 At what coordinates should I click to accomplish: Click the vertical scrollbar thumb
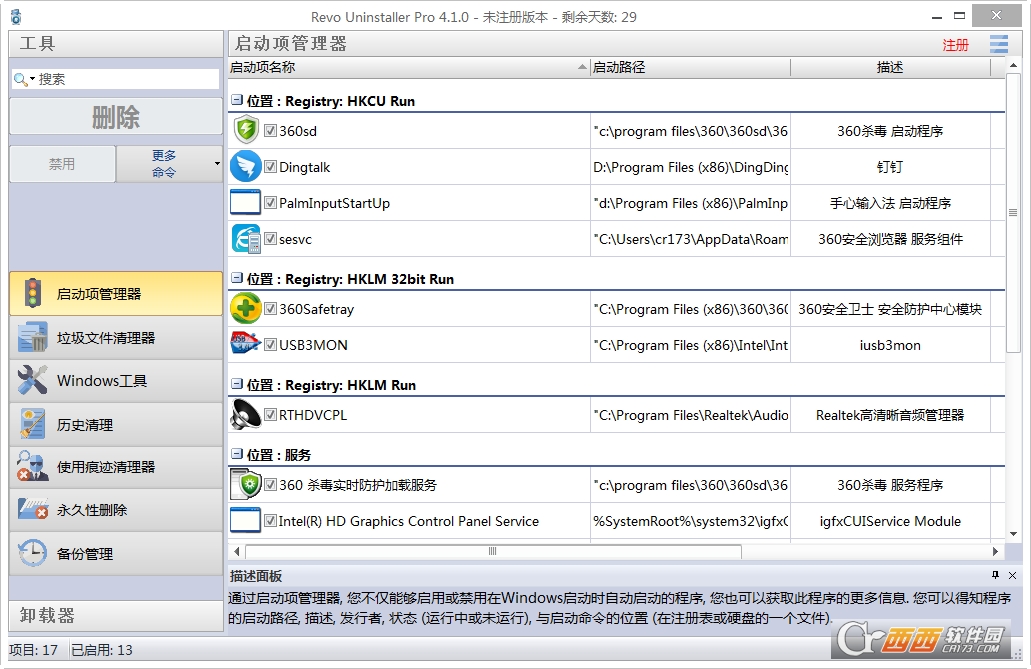coord(1013,212)
